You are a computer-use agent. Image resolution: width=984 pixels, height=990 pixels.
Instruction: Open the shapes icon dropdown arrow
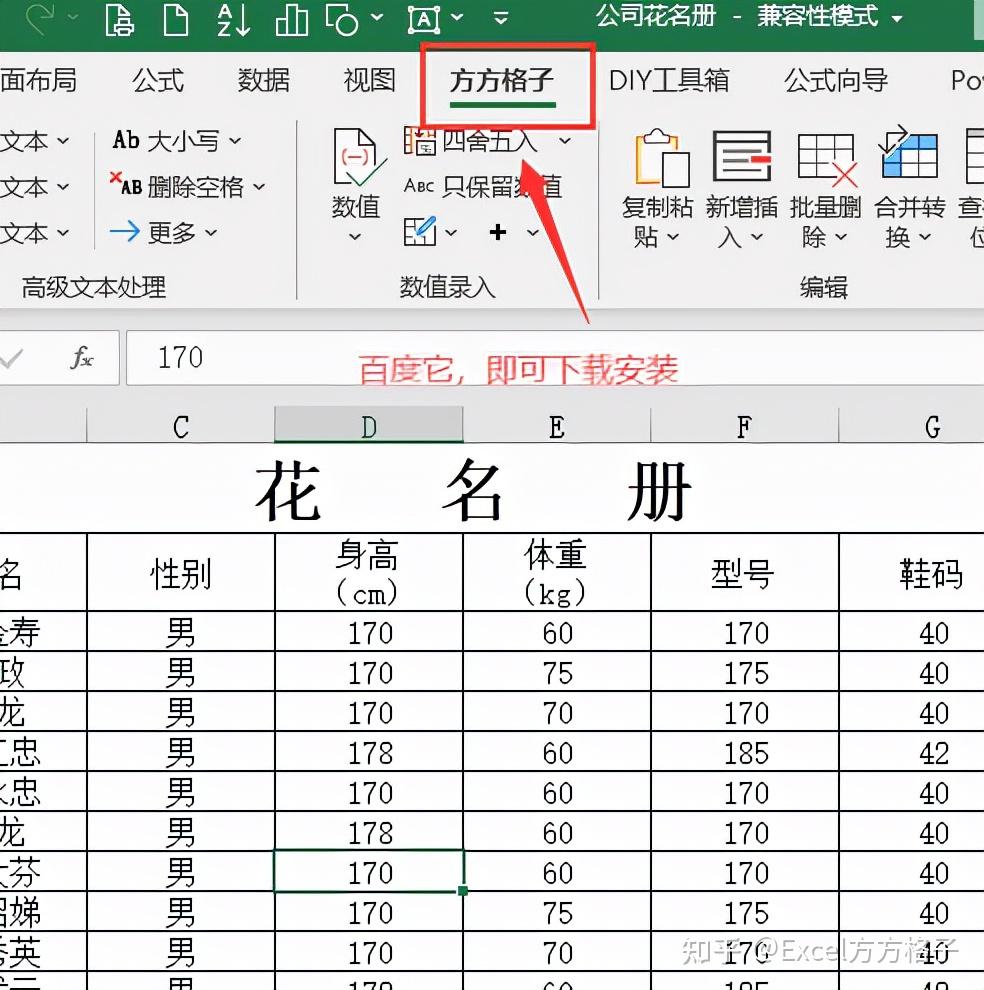point(377,18)
